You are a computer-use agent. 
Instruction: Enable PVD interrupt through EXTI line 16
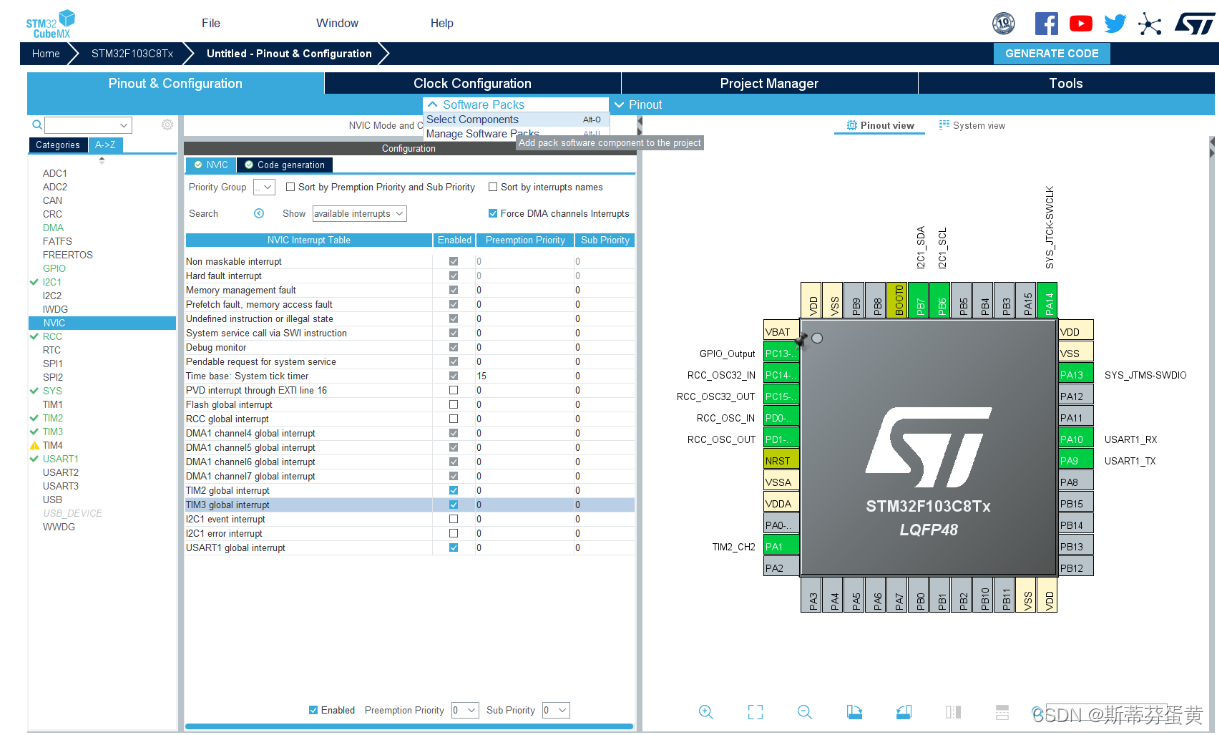tap(454, 390)
